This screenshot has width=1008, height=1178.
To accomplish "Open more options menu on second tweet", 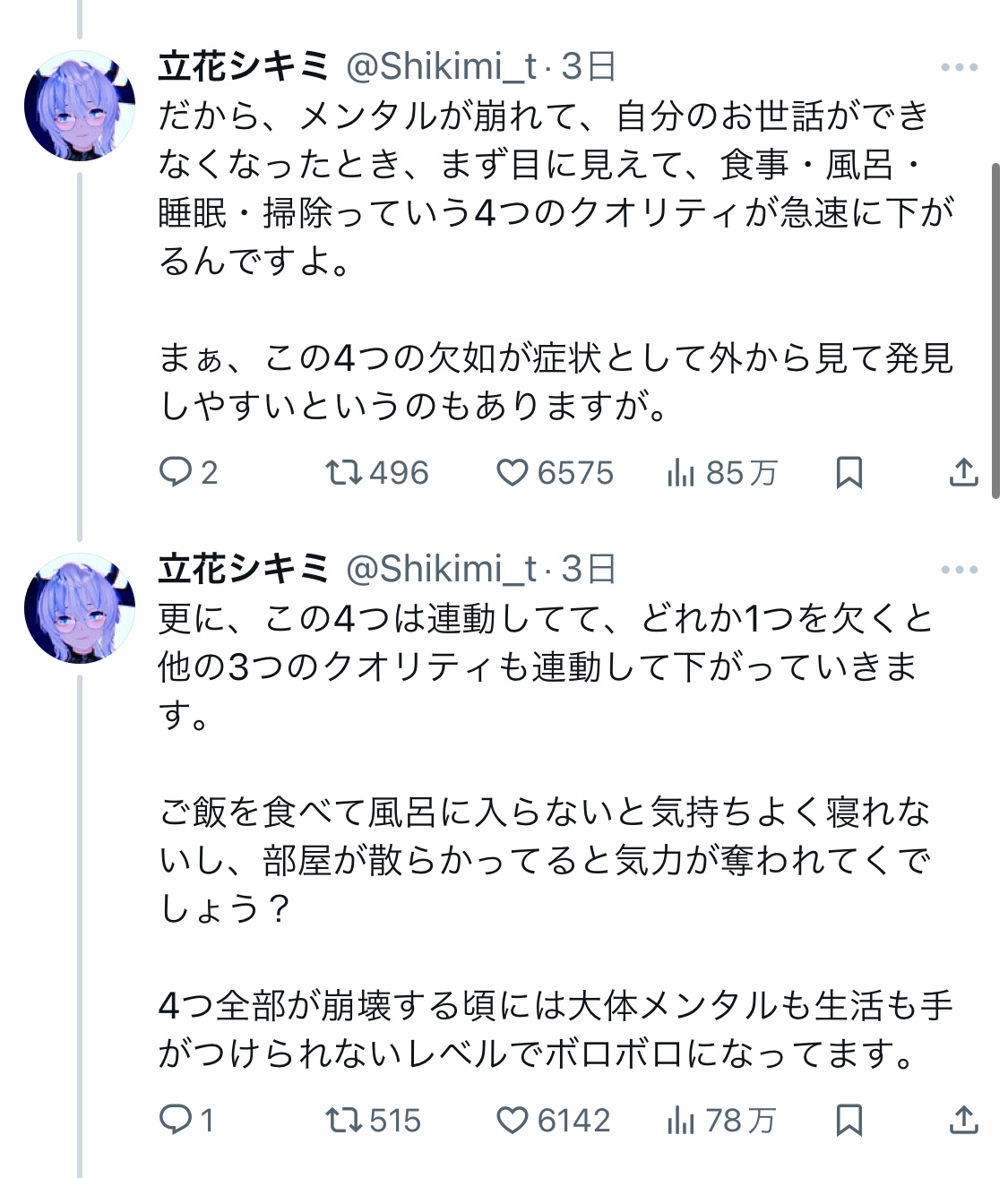I will pyautogui.click(x=960, y=570).
